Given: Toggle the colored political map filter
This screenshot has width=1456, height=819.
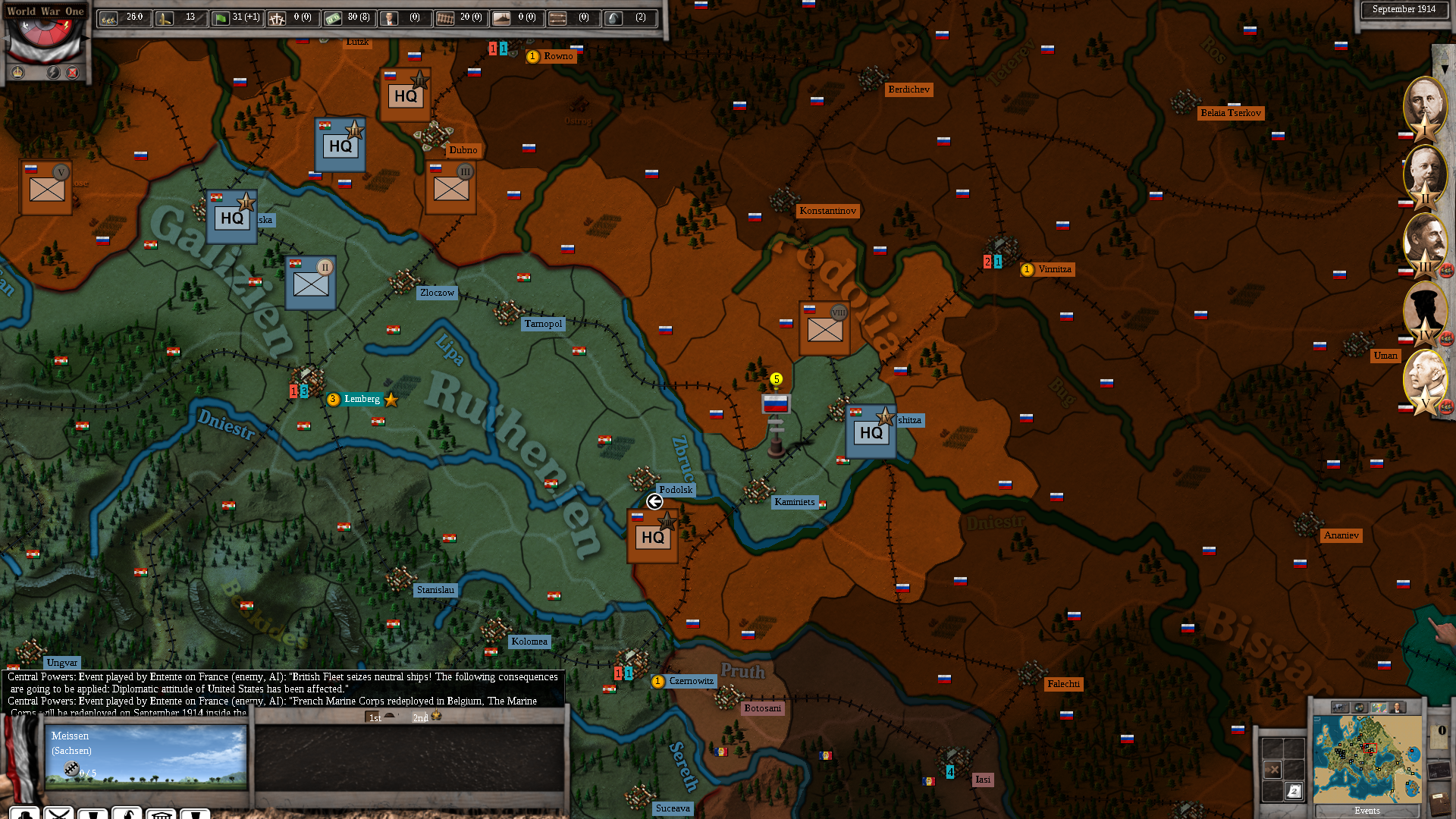Looking at the screenshot, I should 1379,708.
